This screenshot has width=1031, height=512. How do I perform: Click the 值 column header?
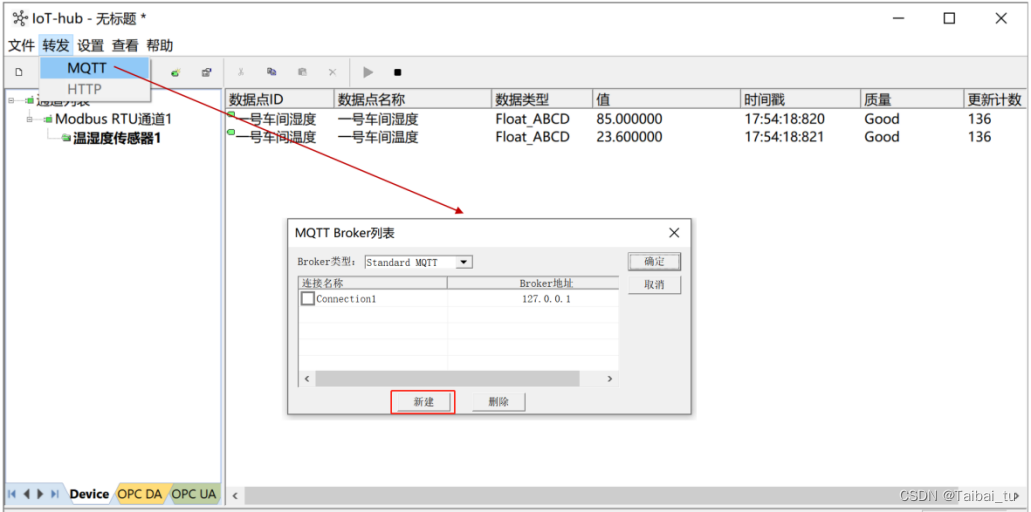coord(667,99)
